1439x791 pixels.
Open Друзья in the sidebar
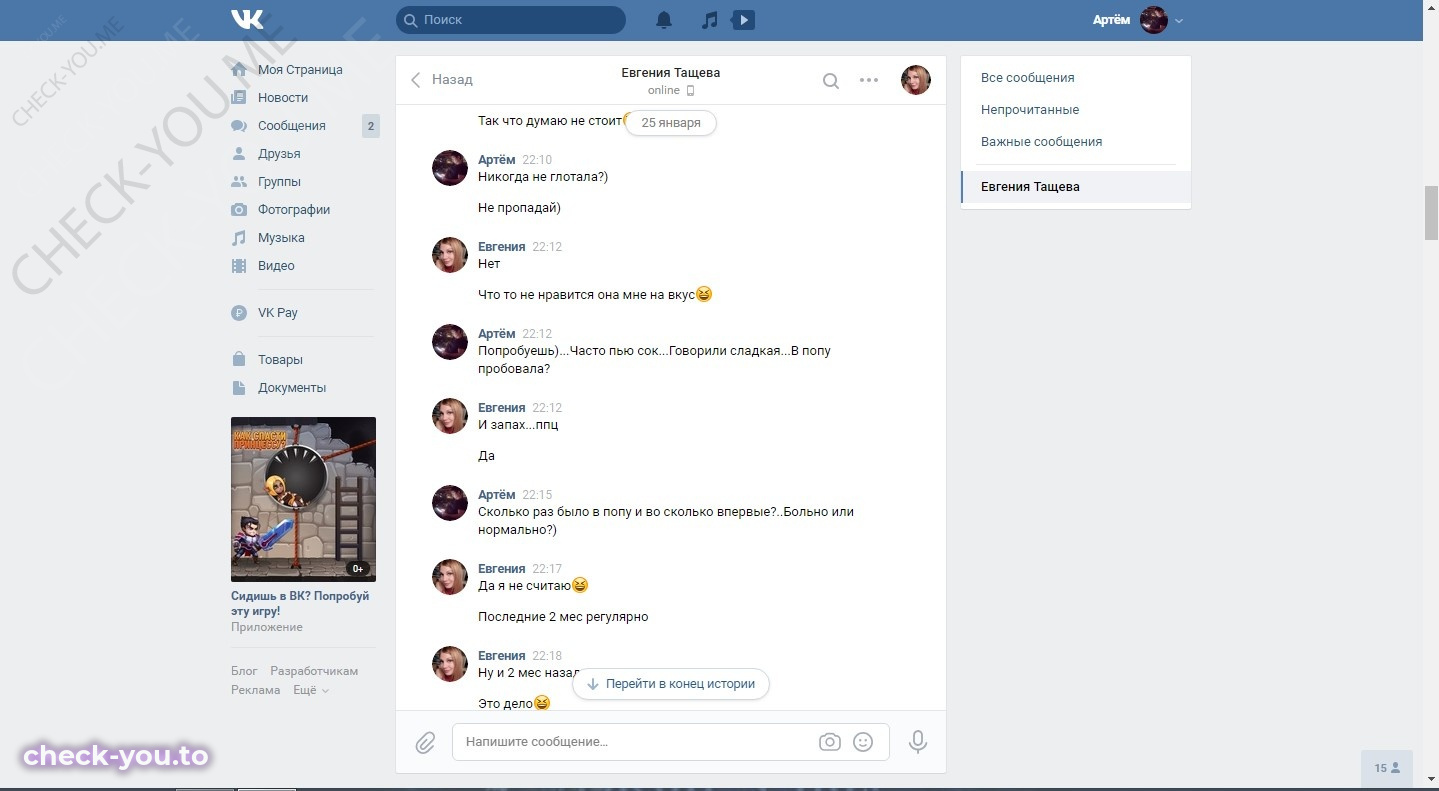pyautogui.click(x=279, y=154)
